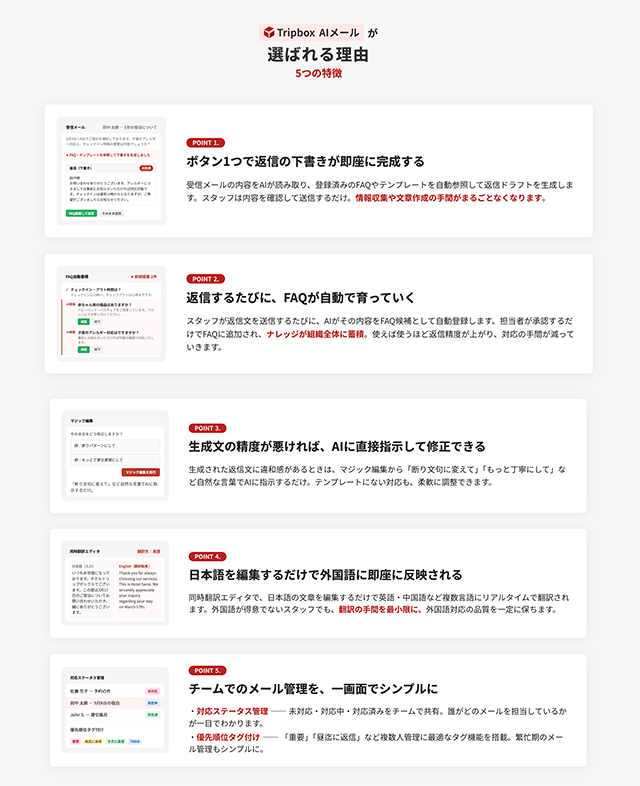Click the red '対応ステータス管理' bullet label

[232, 711]
